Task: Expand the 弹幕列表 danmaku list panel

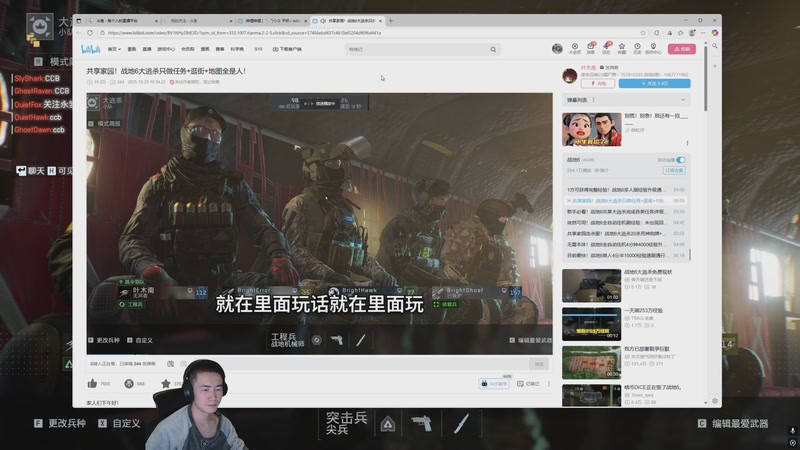Action: 626,100
